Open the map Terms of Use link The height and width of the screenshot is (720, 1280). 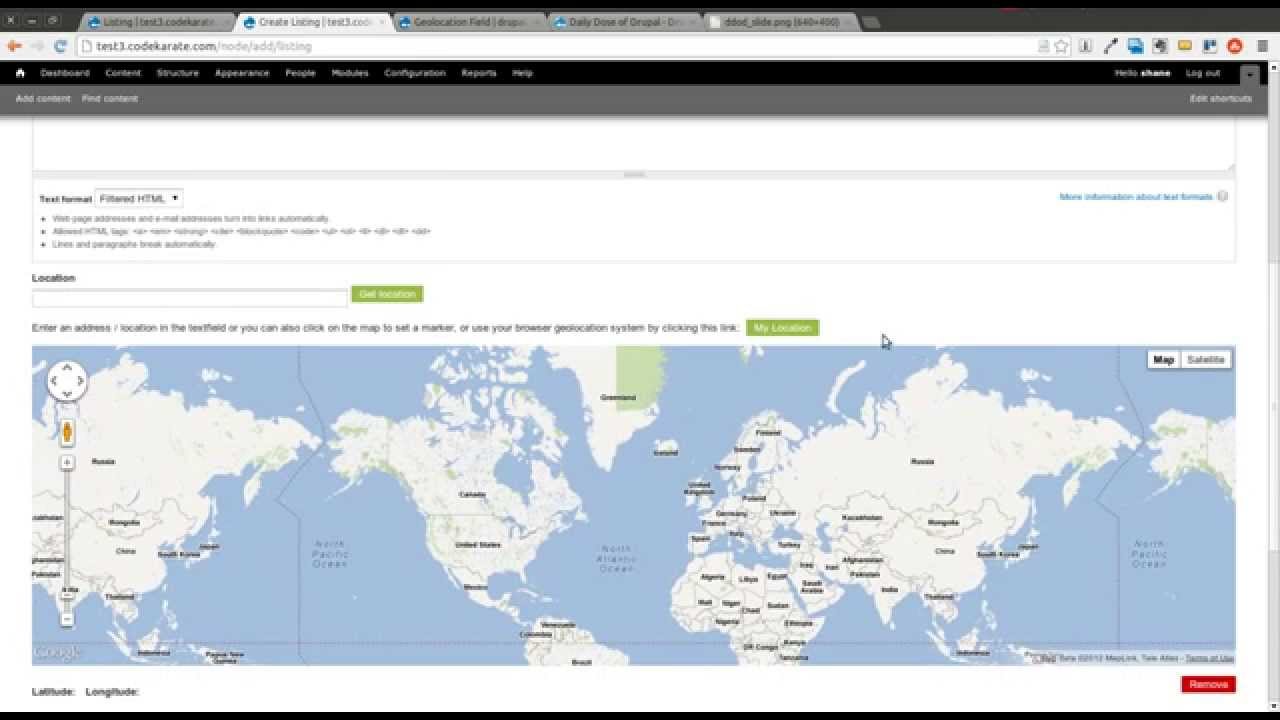click(x=1209, y=658)
